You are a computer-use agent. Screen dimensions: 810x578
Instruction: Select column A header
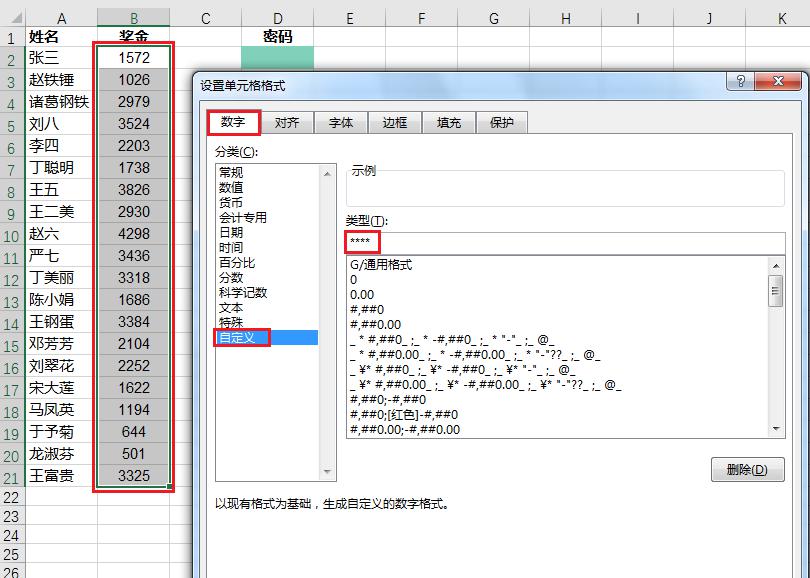click(x=61, y=19)
